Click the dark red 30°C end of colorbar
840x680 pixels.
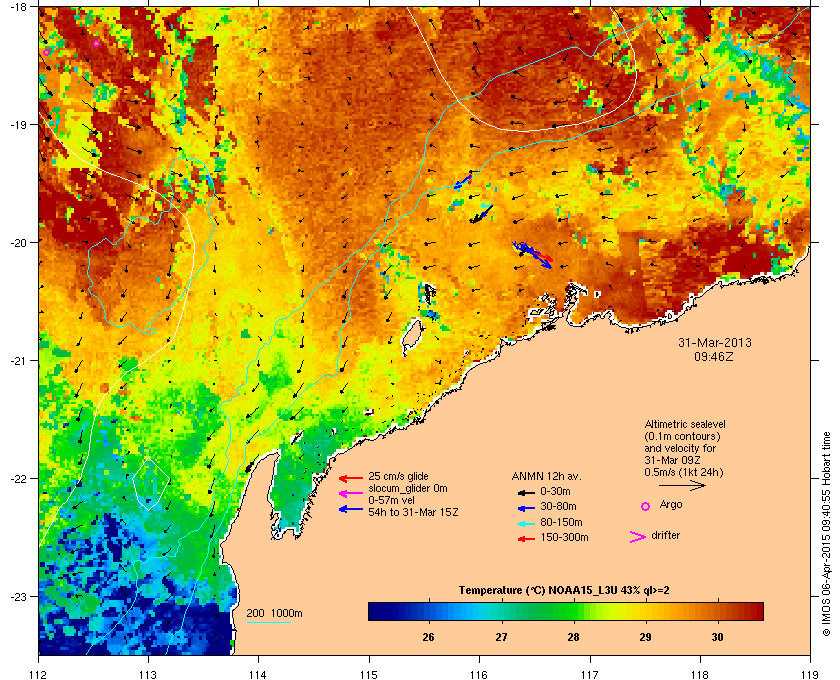(x=753, y=611)
